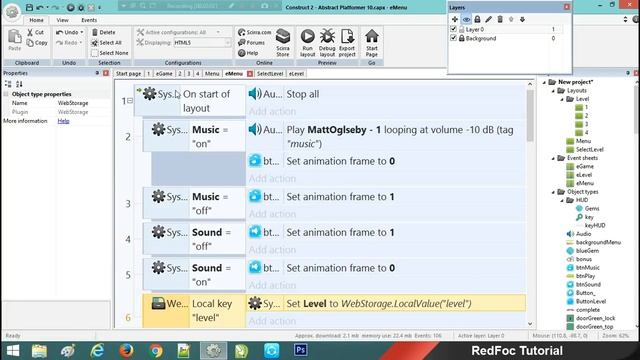Click the alphabetical sort icon in Properties
Viewport: 640px width, 360px height.
pyautogui.click(x=19, y=84)
